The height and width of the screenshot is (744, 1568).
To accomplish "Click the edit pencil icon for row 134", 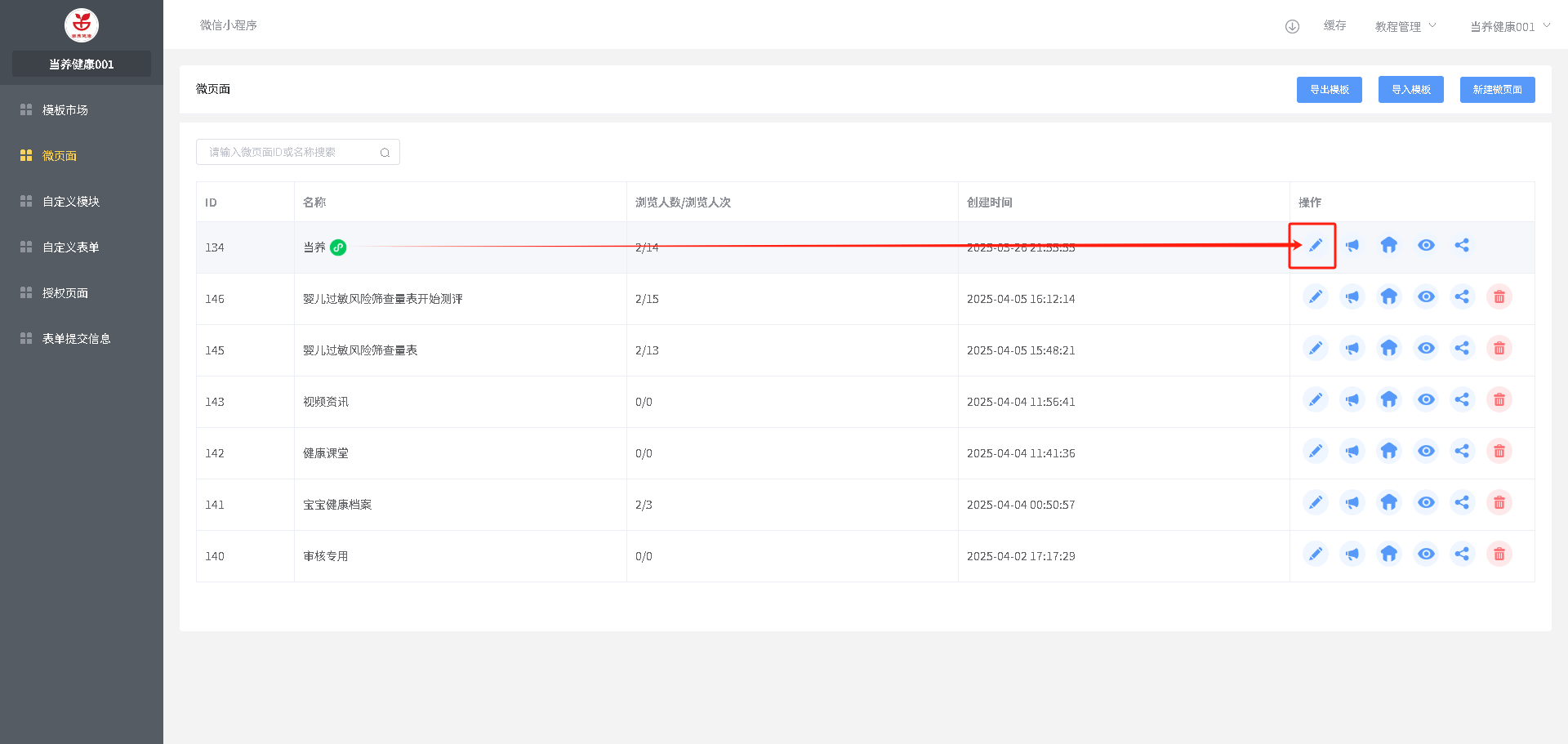I will (1315, 245).
